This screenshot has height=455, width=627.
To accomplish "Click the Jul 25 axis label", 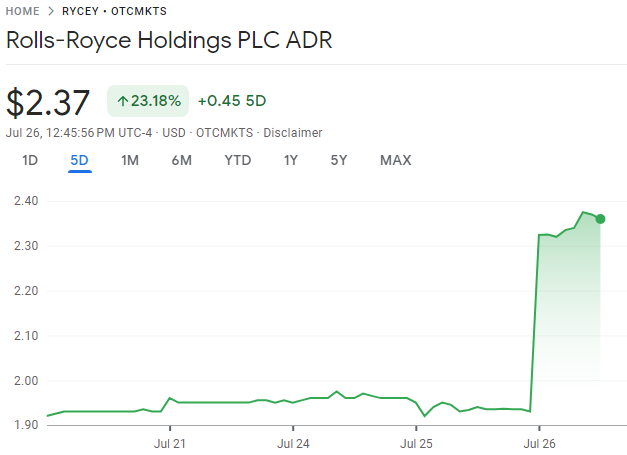I will point(416,444).
